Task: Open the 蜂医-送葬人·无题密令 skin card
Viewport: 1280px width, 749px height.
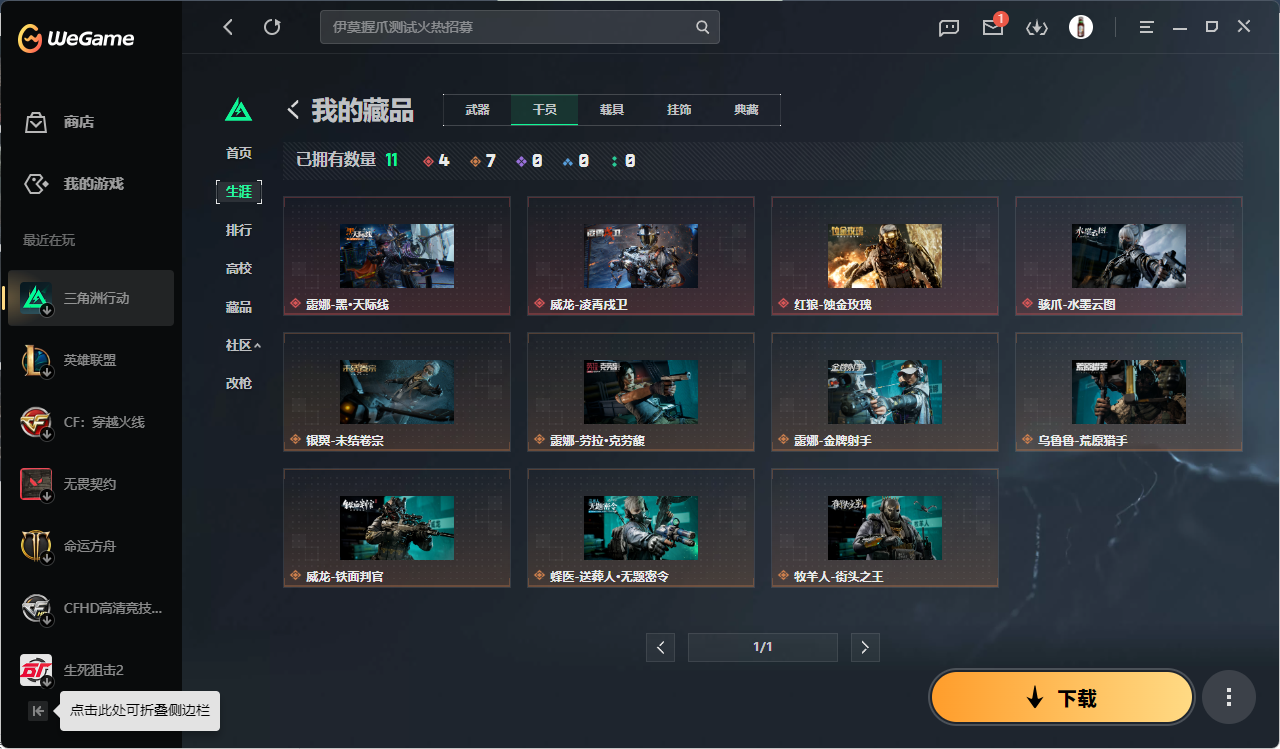Action: click(x=641, y=528)
